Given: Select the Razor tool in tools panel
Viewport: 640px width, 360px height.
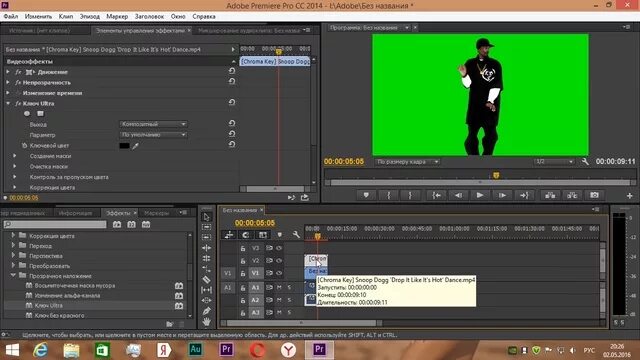Looking at the screenshot, I should (207, 280).
